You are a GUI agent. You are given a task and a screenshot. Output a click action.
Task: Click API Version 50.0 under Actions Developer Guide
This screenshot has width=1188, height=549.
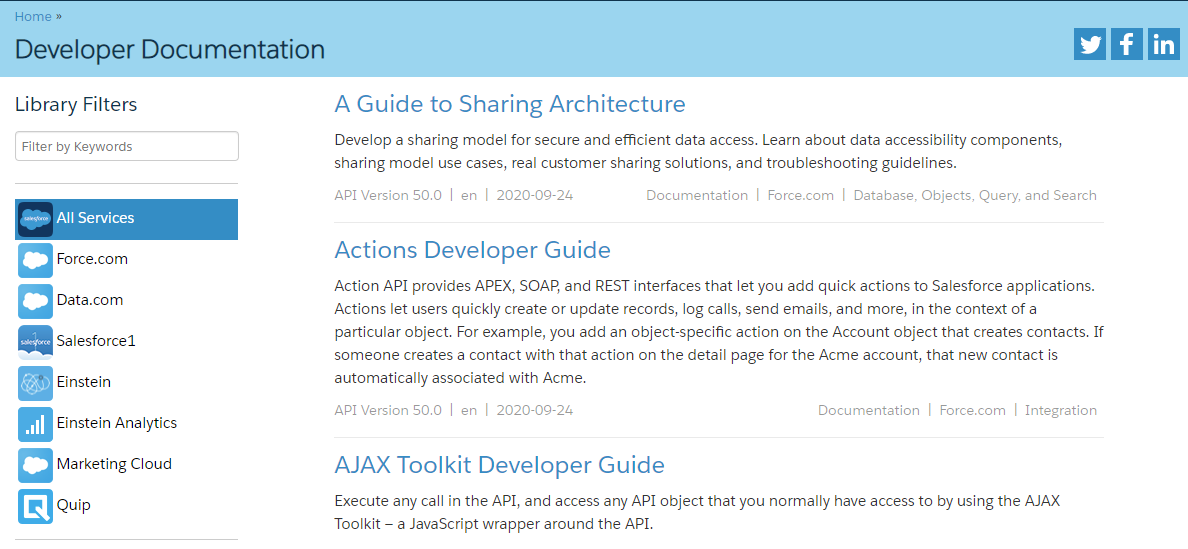388,410
